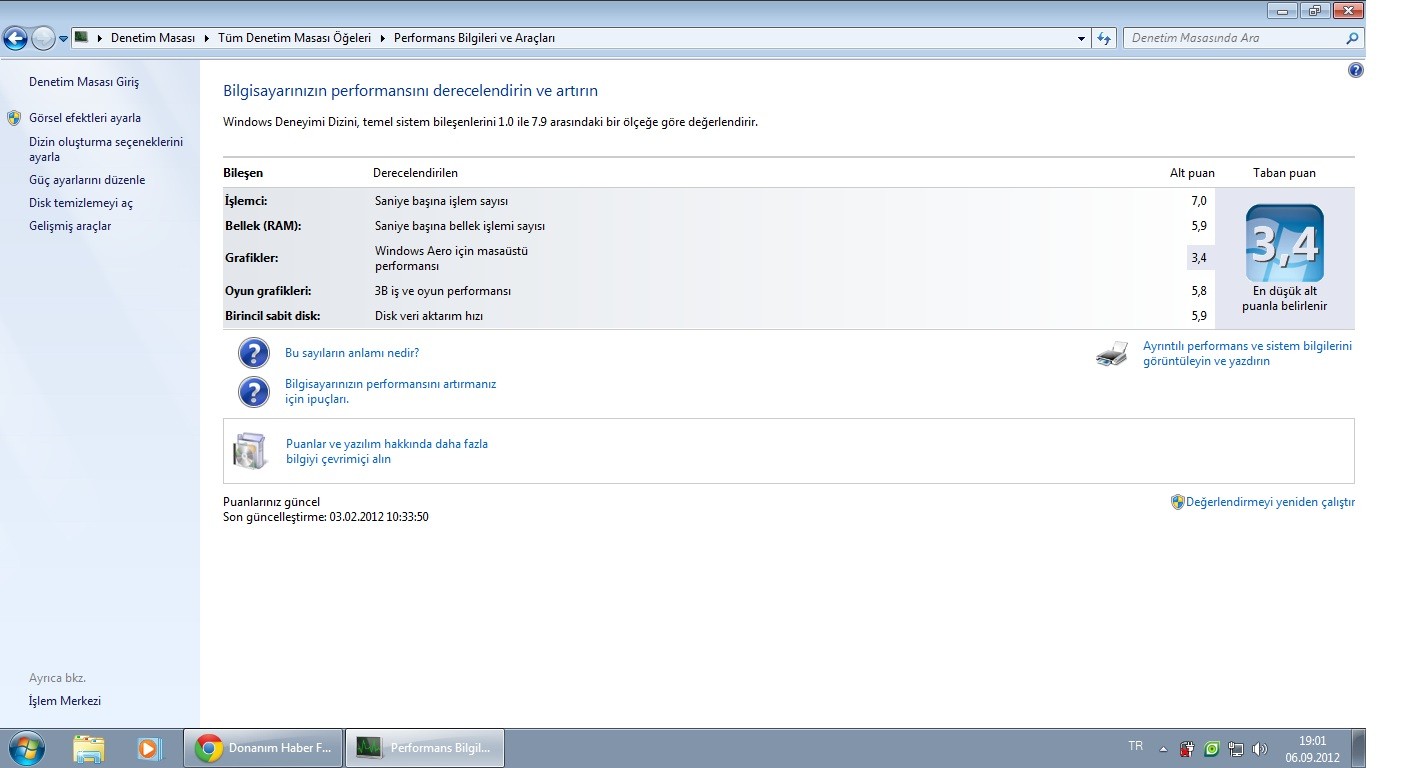Click question icon beside performance tips link

point(254,392)
